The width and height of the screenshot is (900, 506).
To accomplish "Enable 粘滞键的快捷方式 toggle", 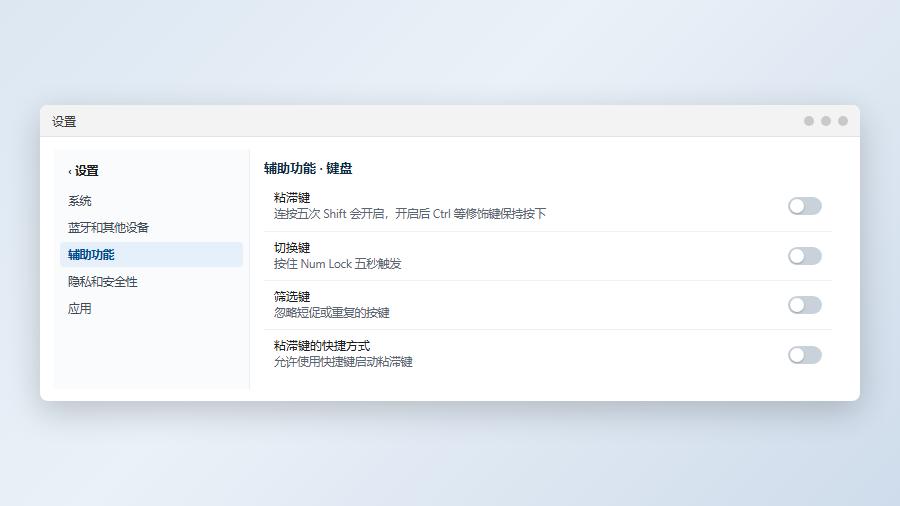I will pyautogui.click(x=805, y=355).
